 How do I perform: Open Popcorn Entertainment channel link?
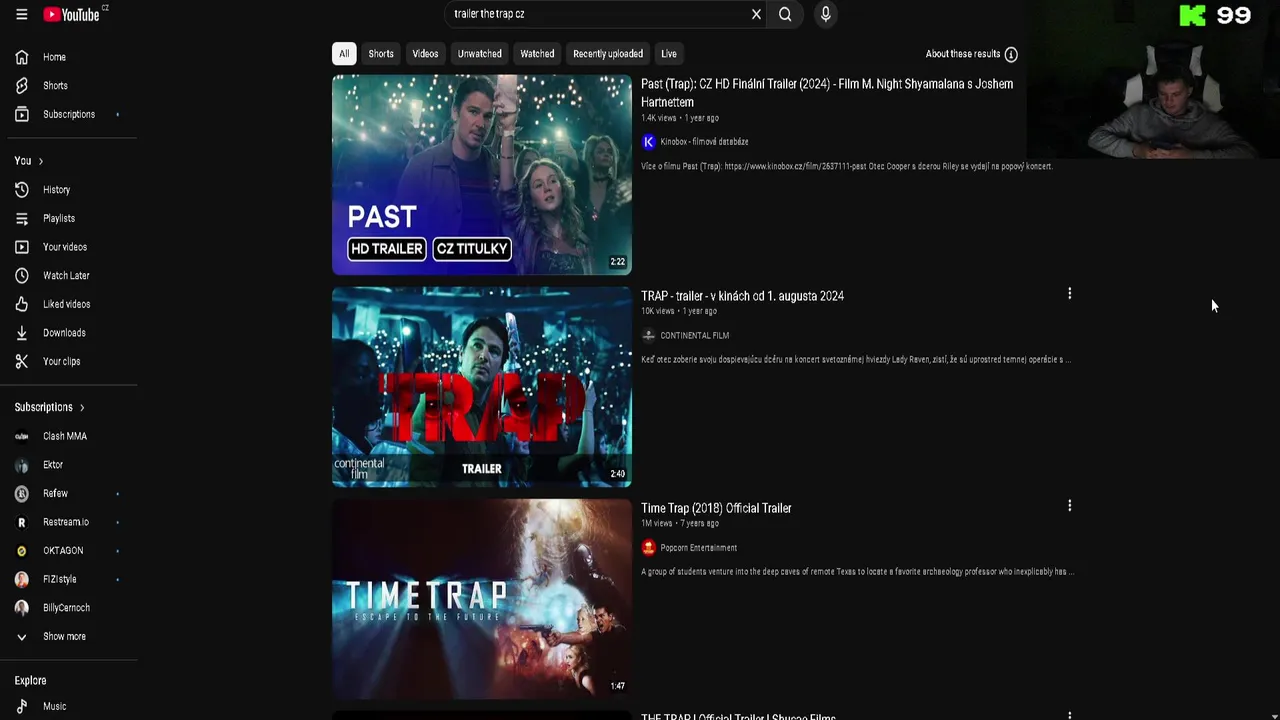tap(698, 548)
